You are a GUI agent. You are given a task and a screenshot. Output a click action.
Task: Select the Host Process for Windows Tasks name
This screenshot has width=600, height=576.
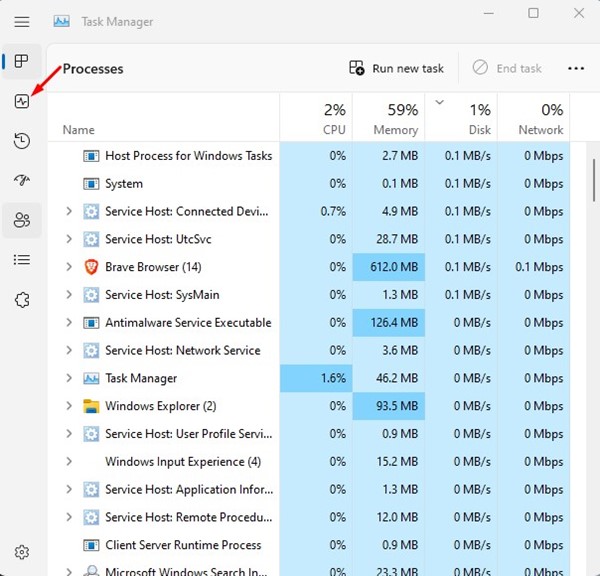point(189,156)
